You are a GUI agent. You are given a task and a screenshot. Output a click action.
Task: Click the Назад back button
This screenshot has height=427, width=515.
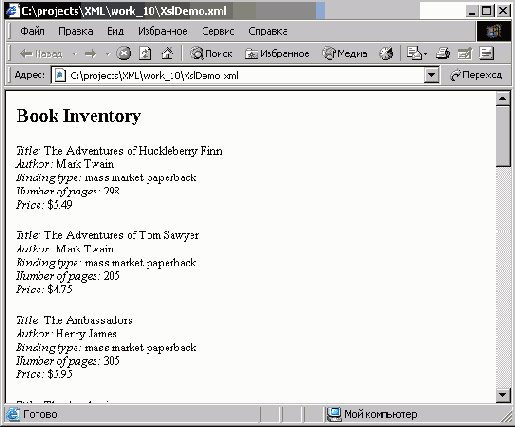41,54
